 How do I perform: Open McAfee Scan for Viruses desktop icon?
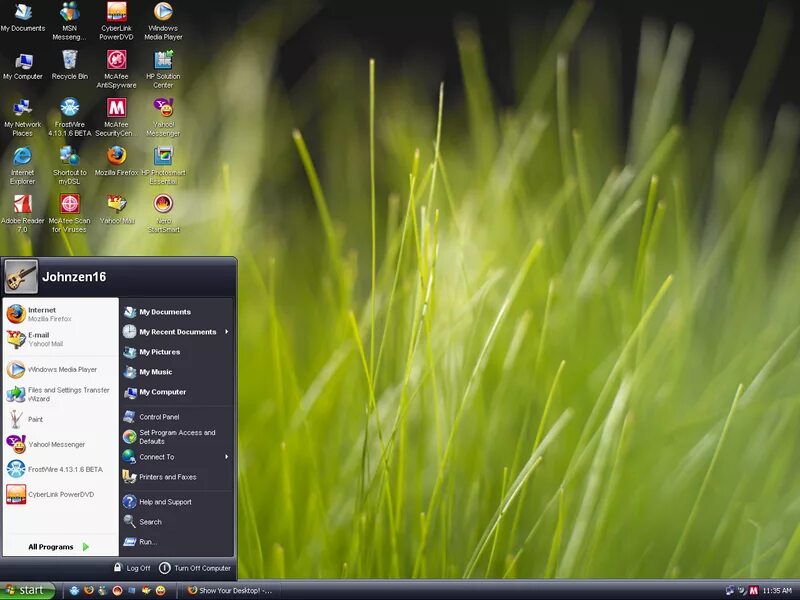click(69, 214)
